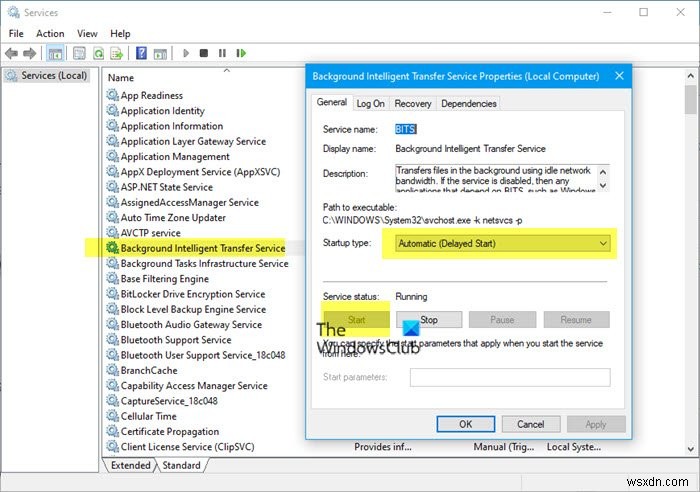This screenshot has height=492, width=700.
Task: Click gear icon beside App Readiness
Action: (x=112, y=95)
